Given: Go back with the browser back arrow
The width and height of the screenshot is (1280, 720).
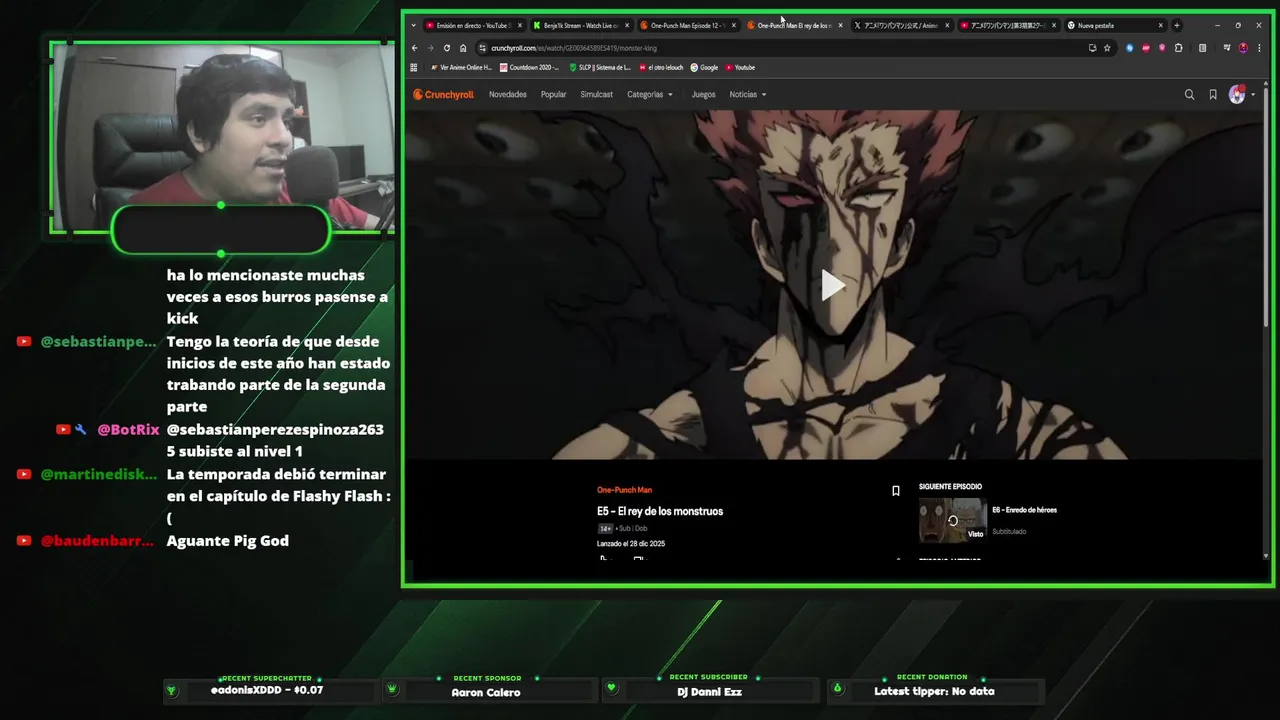Looking at the screenshot, I should click(415, 48).
